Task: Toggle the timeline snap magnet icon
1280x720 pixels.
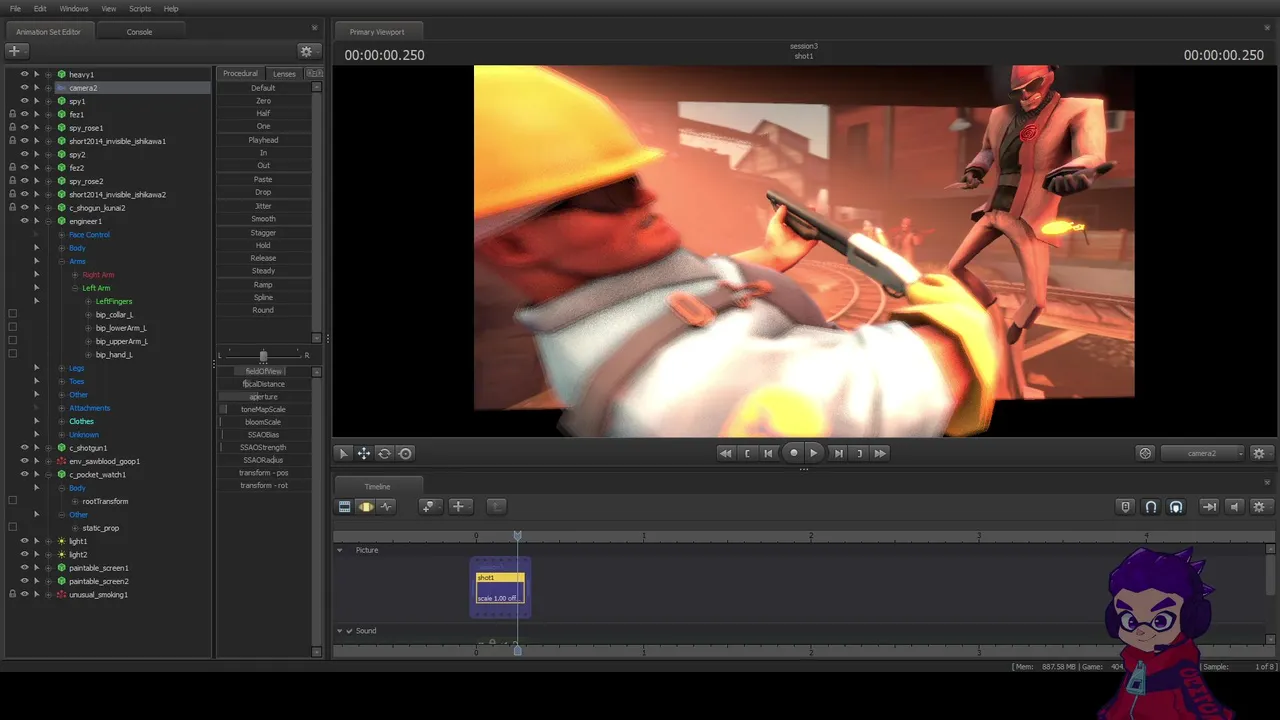Action: point(1151,507)
